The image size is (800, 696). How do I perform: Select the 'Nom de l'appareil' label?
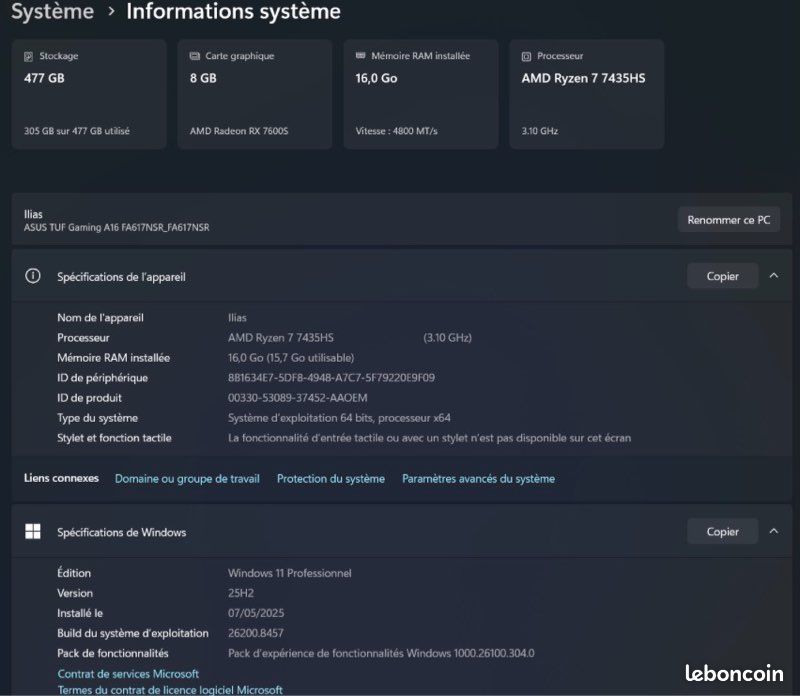(100, 317)
